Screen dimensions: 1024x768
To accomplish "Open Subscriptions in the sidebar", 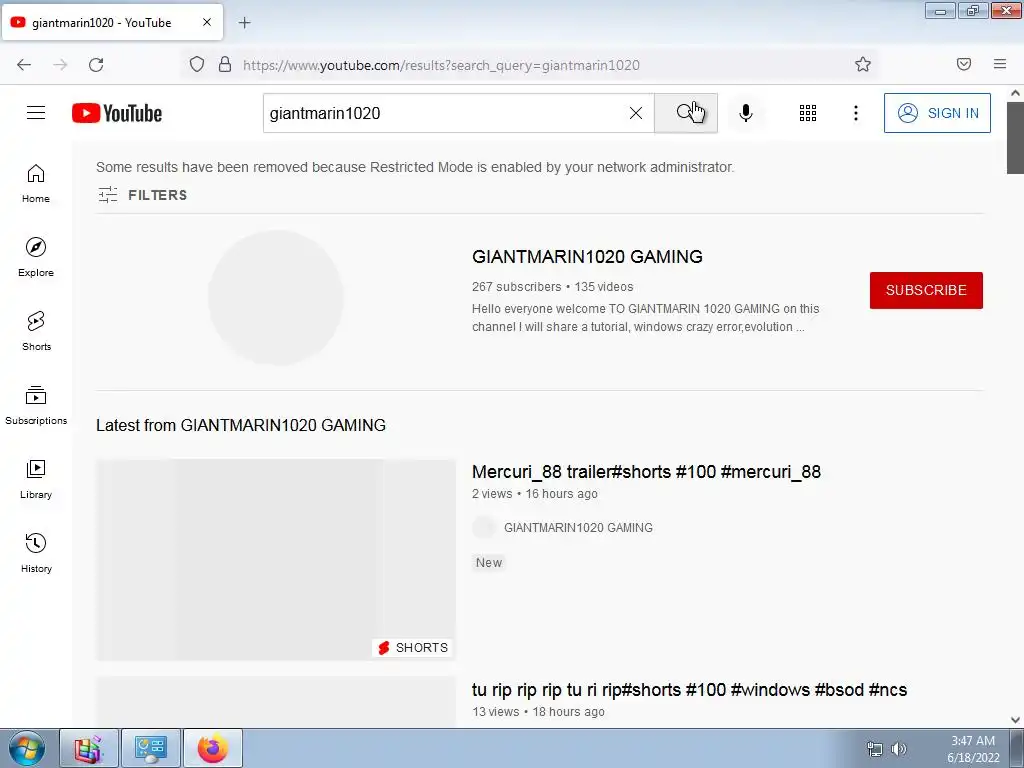I will pyautogui.click(x=36, y=406).
